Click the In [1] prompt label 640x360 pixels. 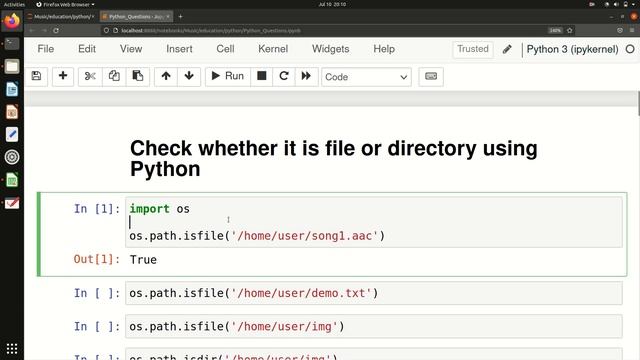pyautogui.click(x=97, y=209)
